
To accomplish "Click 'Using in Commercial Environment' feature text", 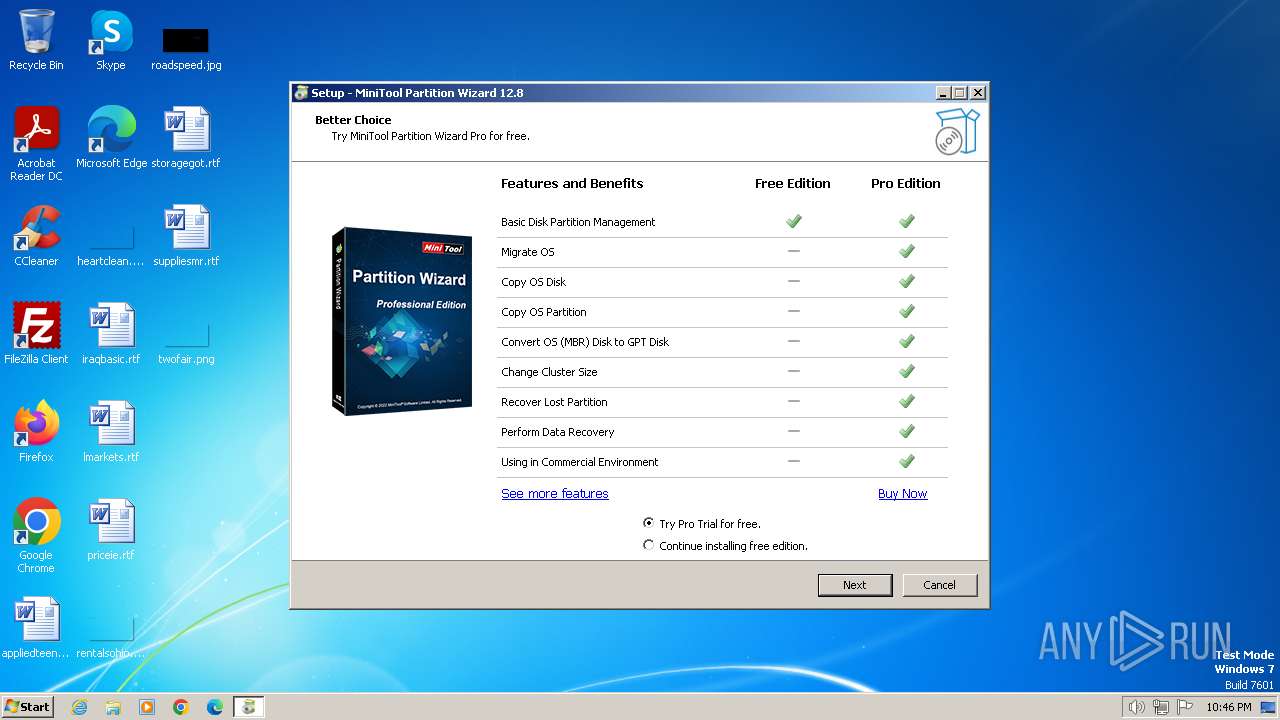I will (x=580, y=462).
